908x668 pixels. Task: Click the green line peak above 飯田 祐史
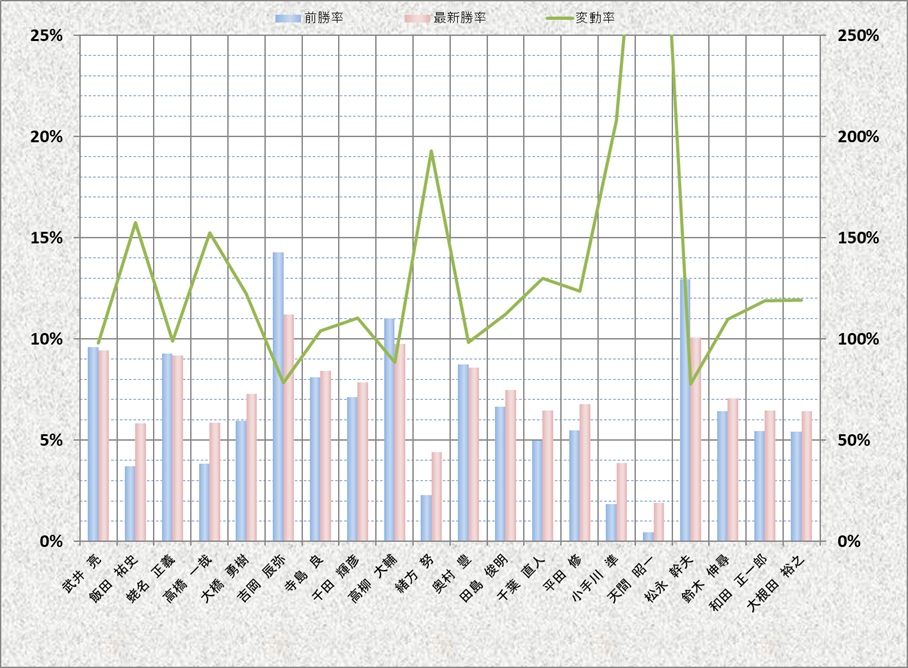135,223
